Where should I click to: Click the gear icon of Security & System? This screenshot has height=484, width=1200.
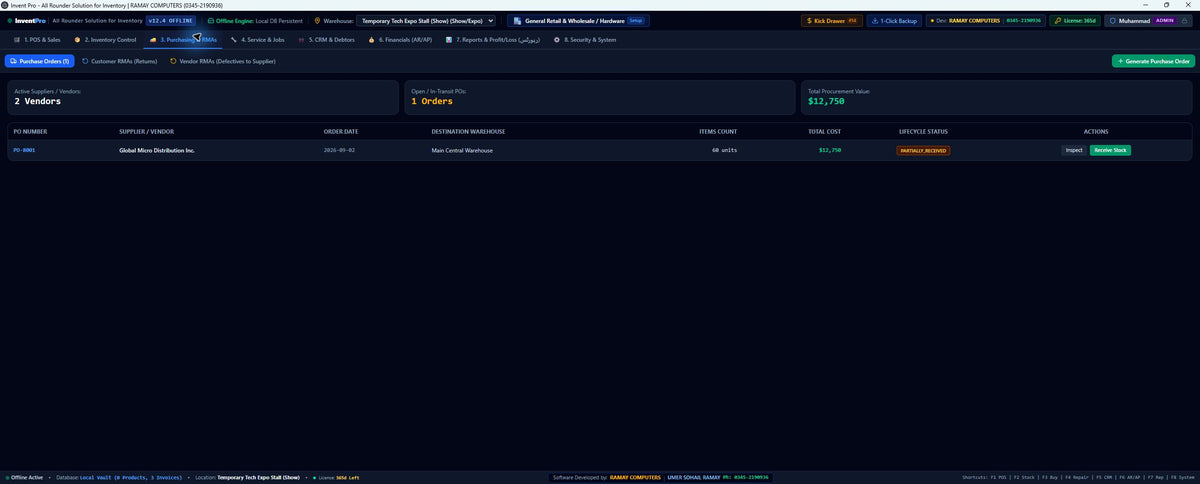point(557,40)
